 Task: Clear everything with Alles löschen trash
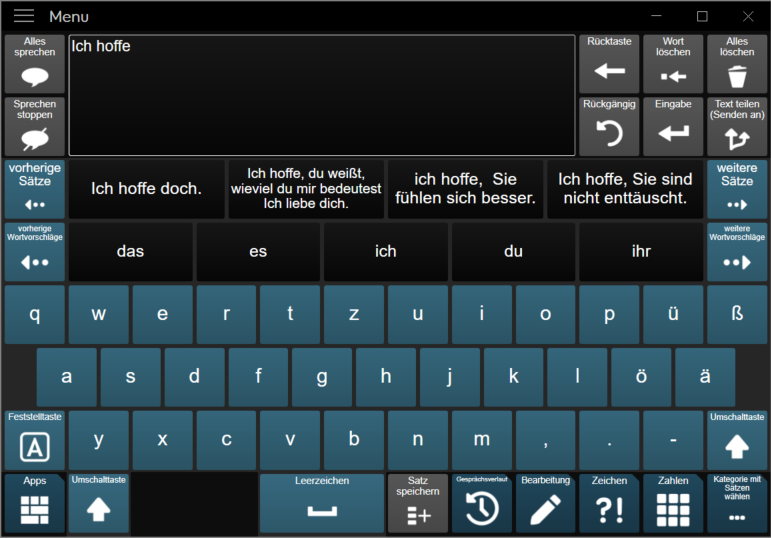[737, 64]
